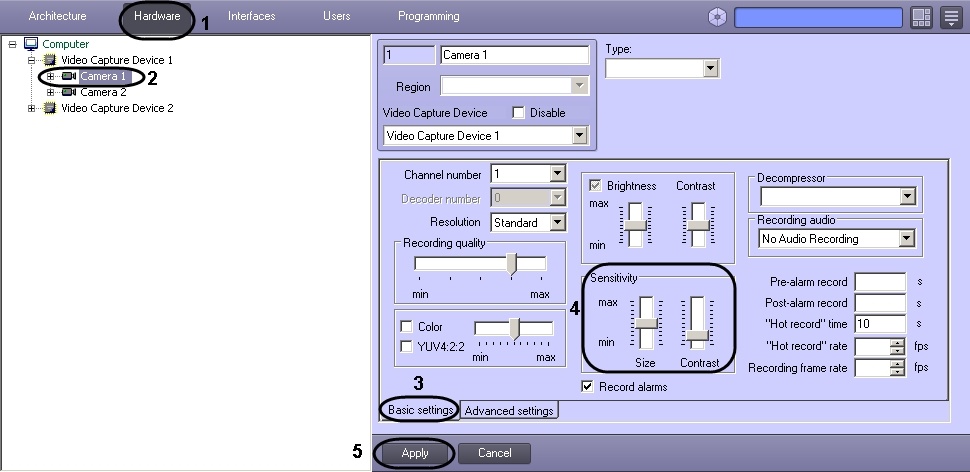This screenshot has width=970, height=472.
Task: Open the Resolution dropdown
Action: (x=557, y=222)
